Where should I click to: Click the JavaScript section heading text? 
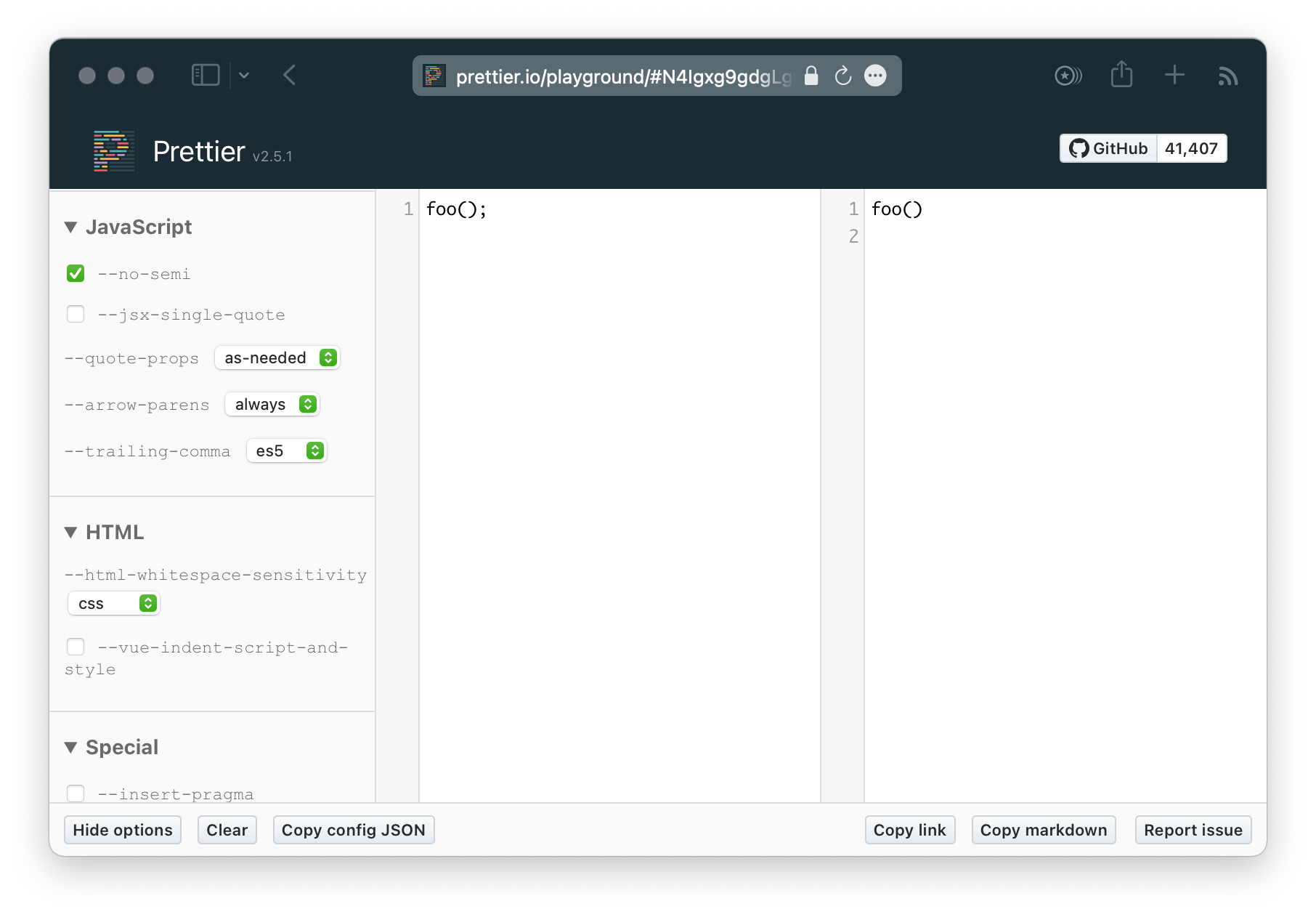(139, 227)
